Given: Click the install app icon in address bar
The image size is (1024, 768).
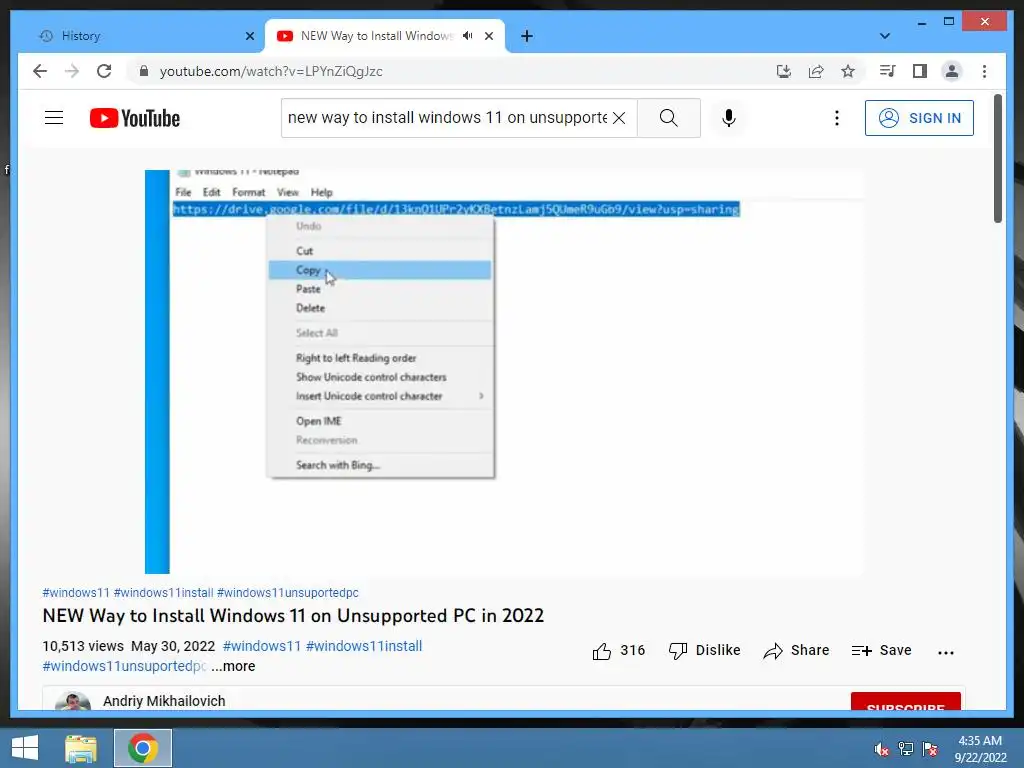Looking at the screenshot, I should tap(784, 71).
